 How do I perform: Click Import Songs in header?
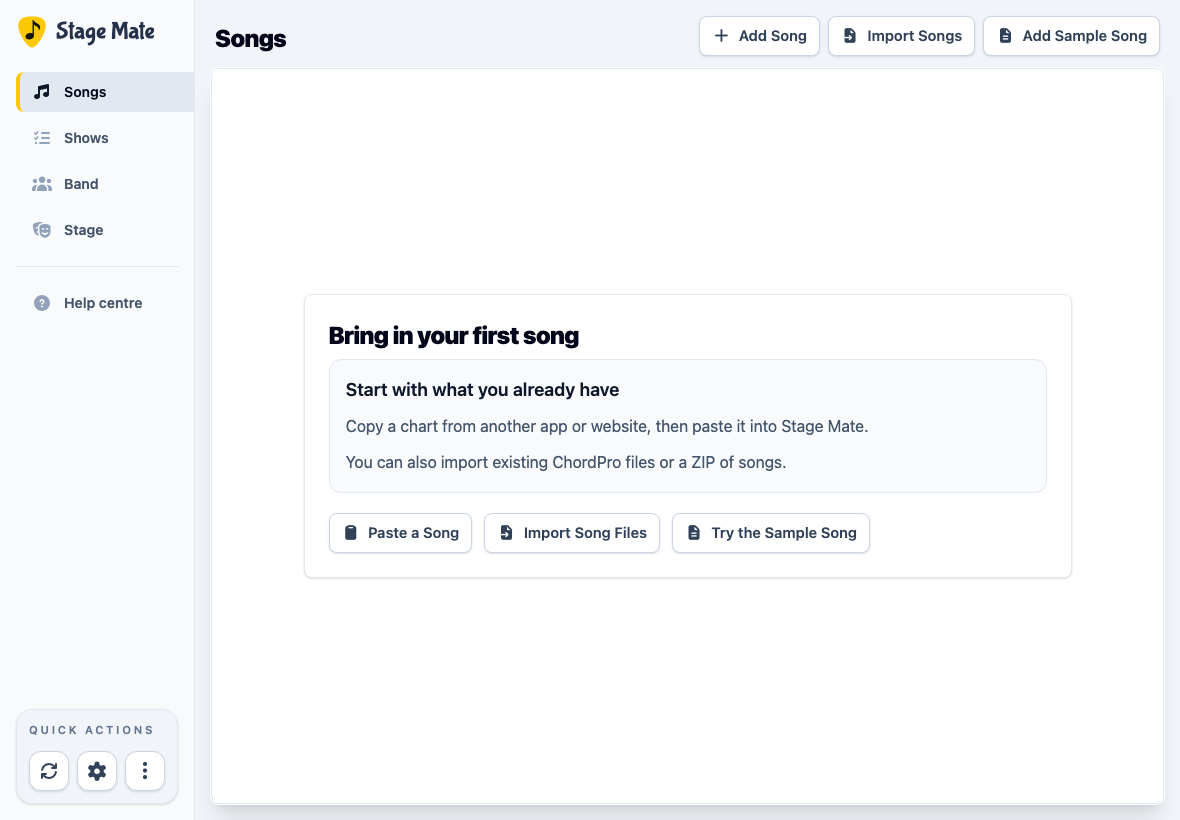coord(902,36)
